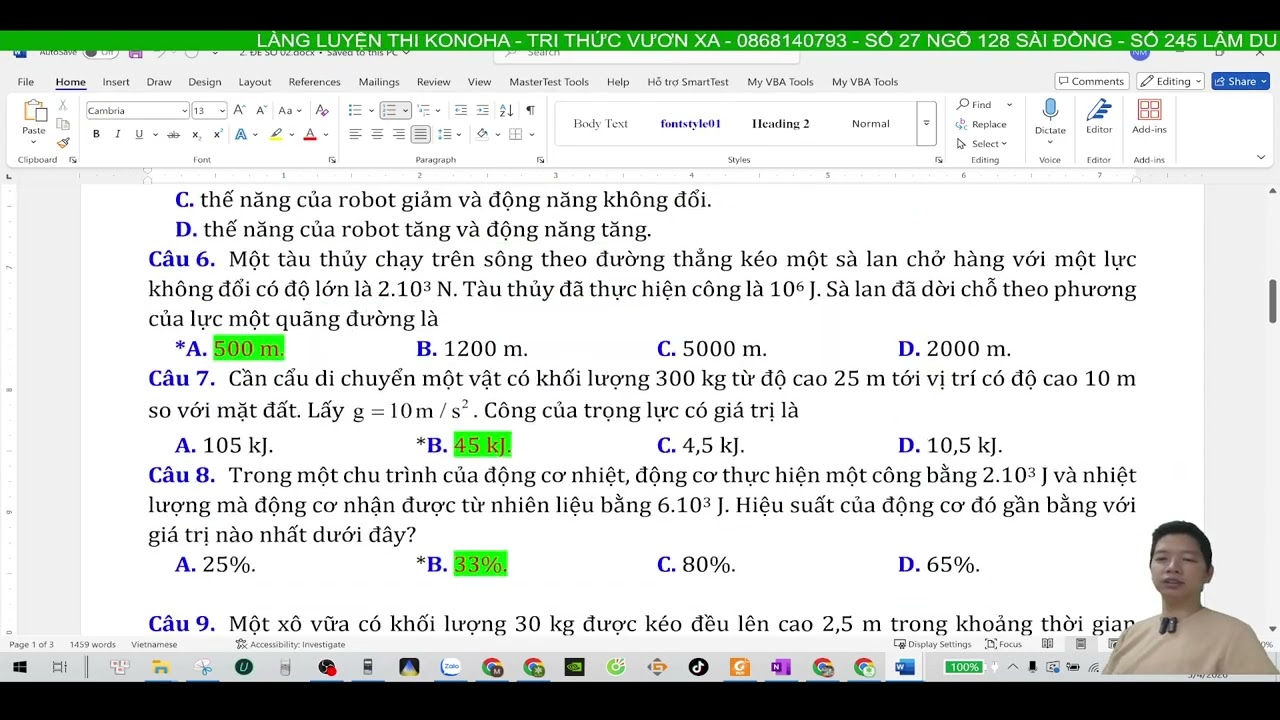Apply superscript formatting

(218, 135)
